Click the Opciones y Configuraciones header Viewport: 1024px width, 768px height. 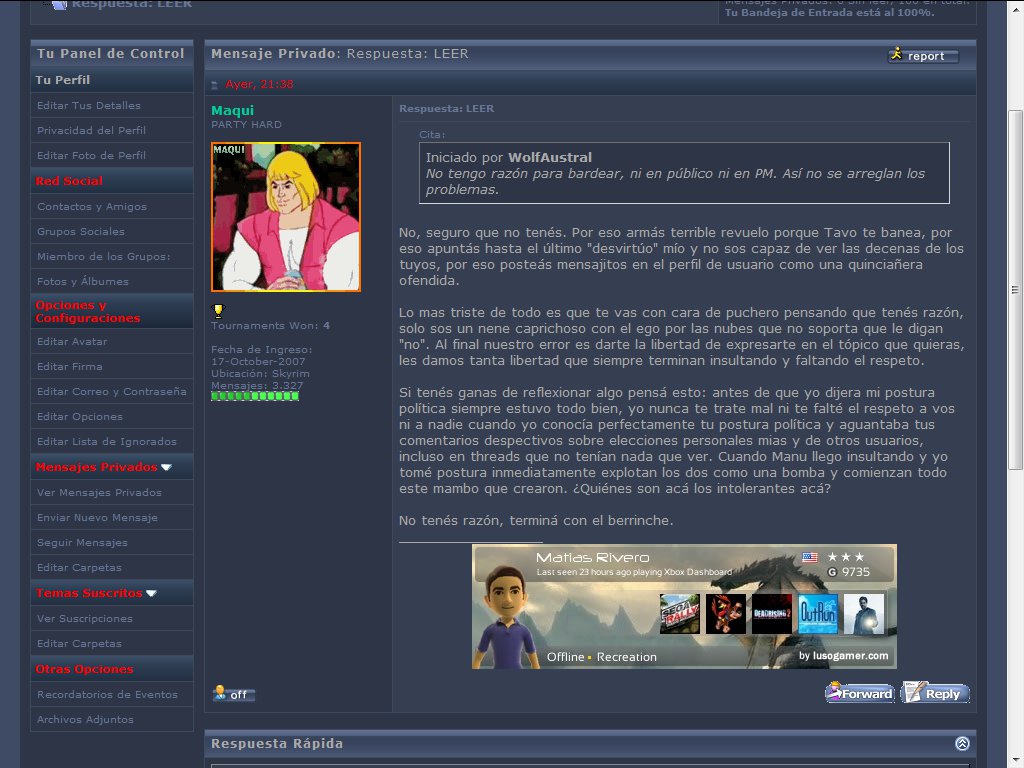click(x=112, y=312)
